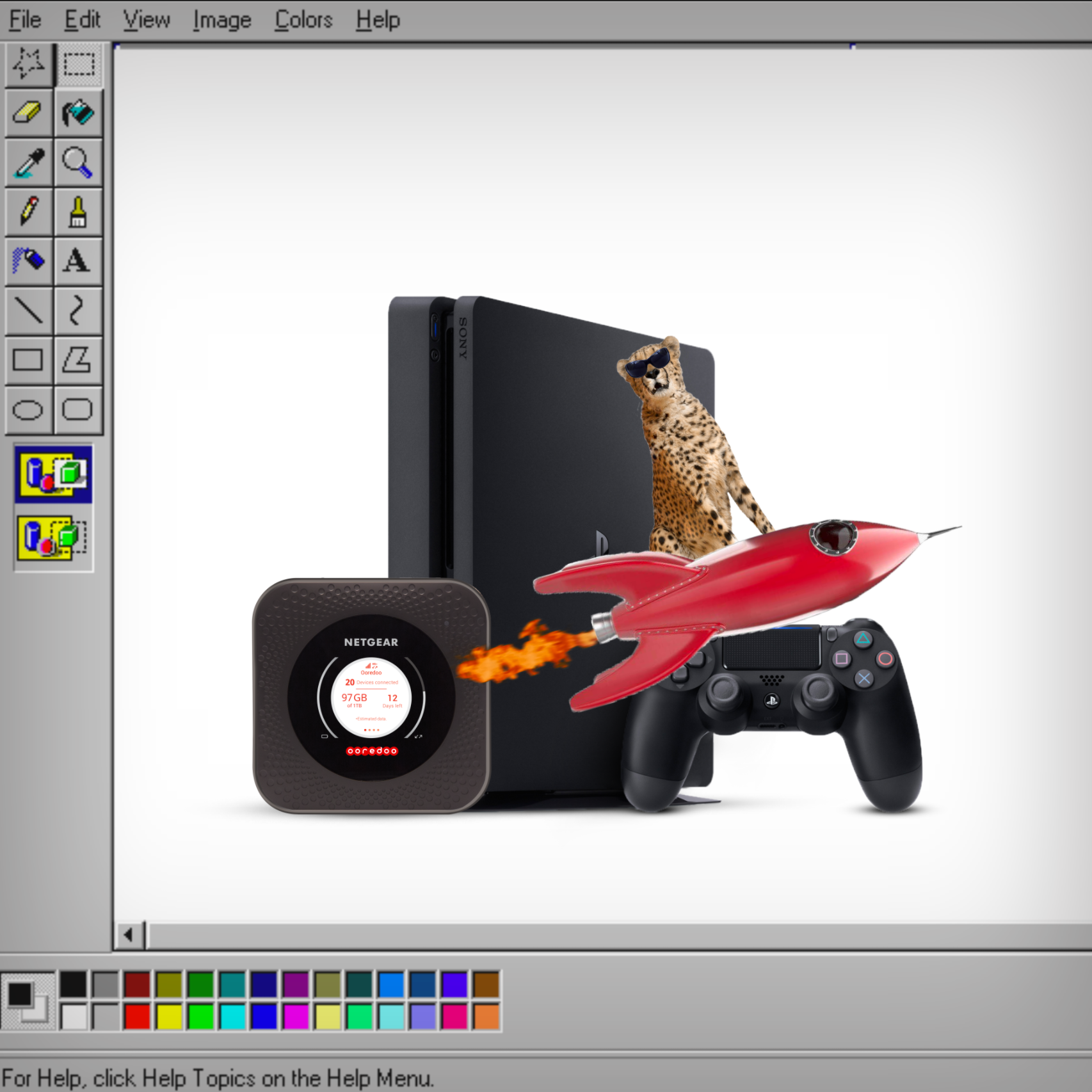Screen dimensions: 1092x1092
Task: Select the Rounded Rectangle tool
Action: (x=78, y=410)
